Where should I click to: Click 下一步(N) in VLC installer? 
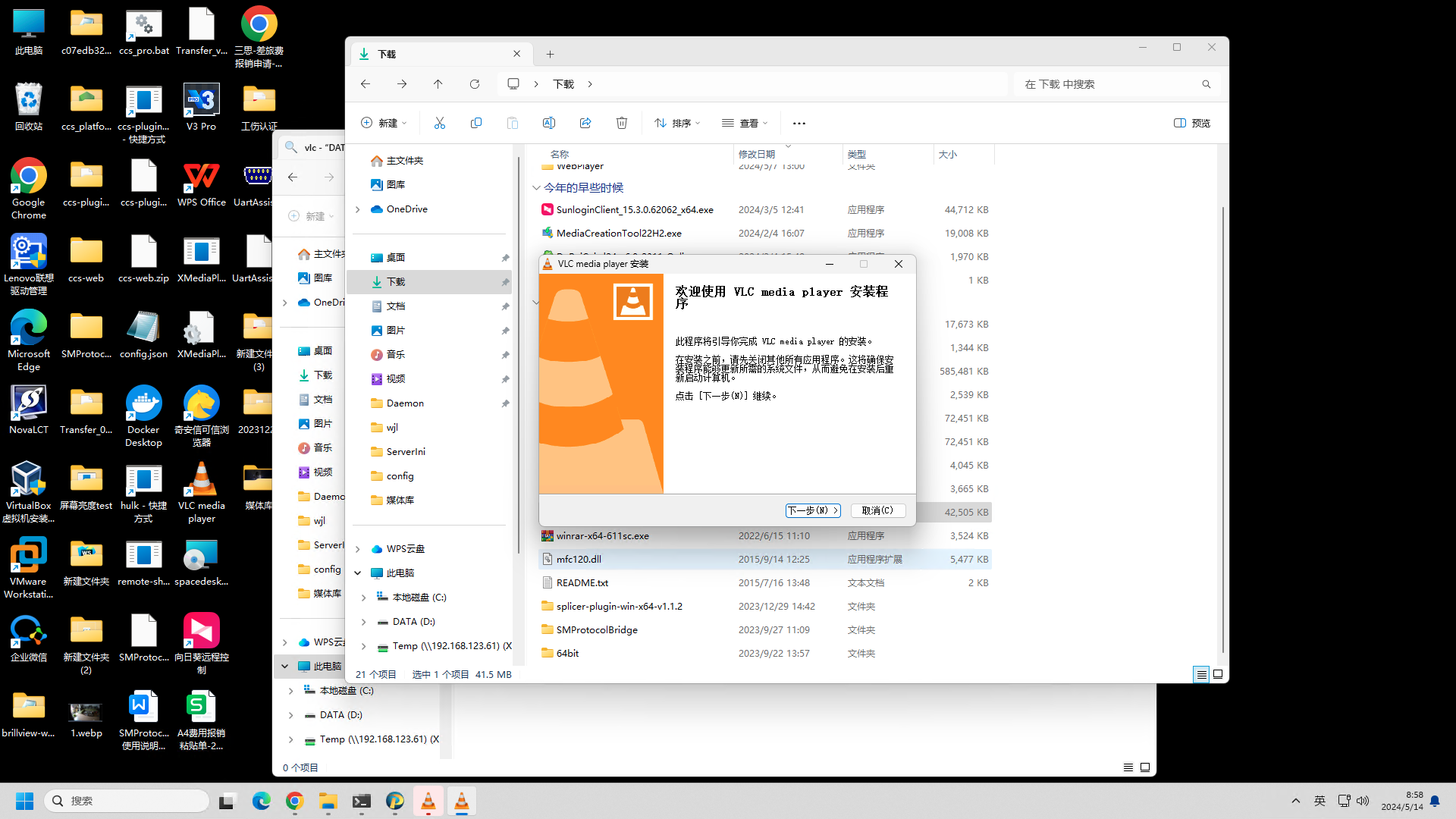pos(813,510)
